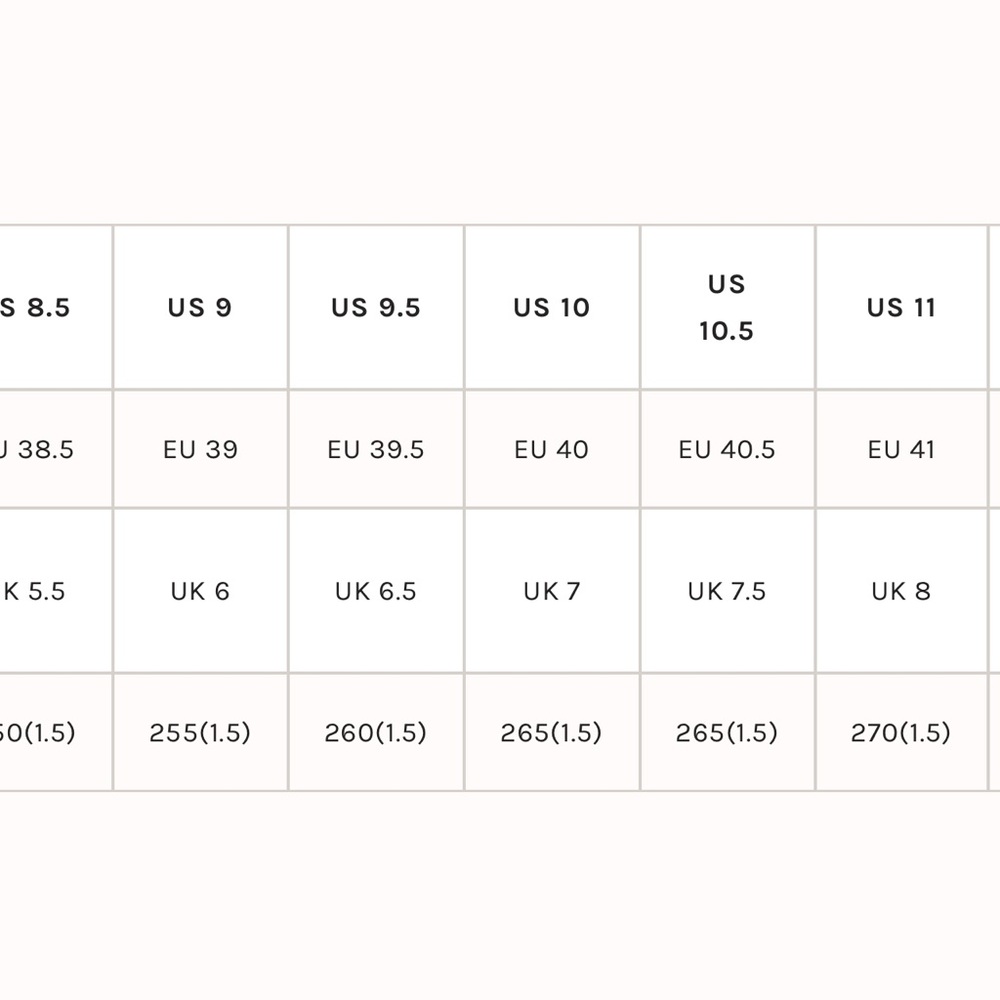Choose the 265(1.5) cell under US 10
This screenshot has height=1000, width=1000.
click(552, 733)
